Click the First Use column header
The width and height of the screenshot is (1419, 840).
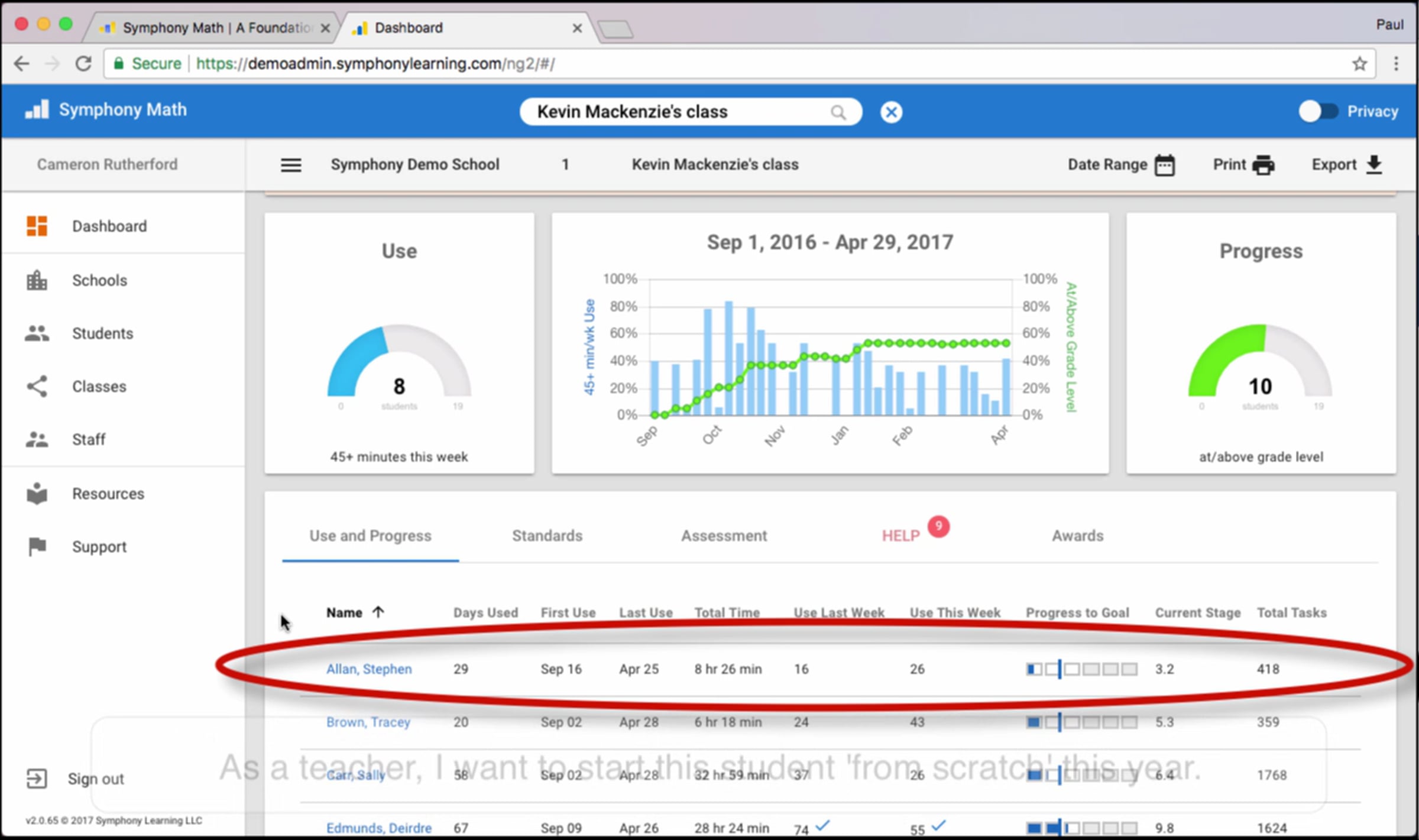[x=568, y=612]
